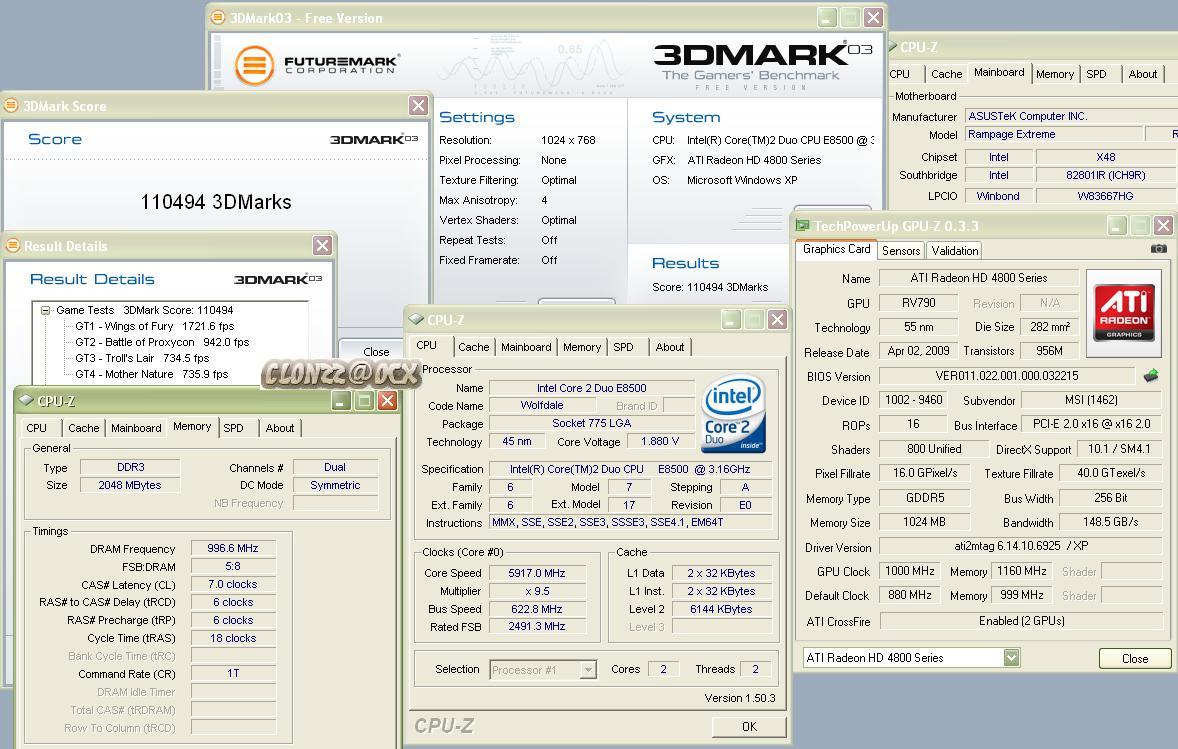Viewport: 1178px width, 749px height.
Task: Click Close button in GPU-Z
Action: (x=1134, y=659)
